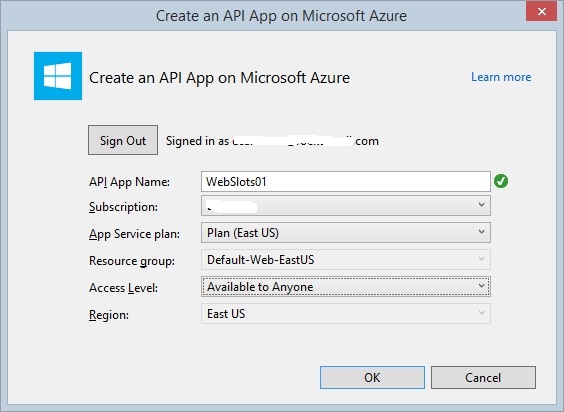Click the green checkmark validation icon
Image resolution: width=564 pixels, height=412 pixels.
501,181
